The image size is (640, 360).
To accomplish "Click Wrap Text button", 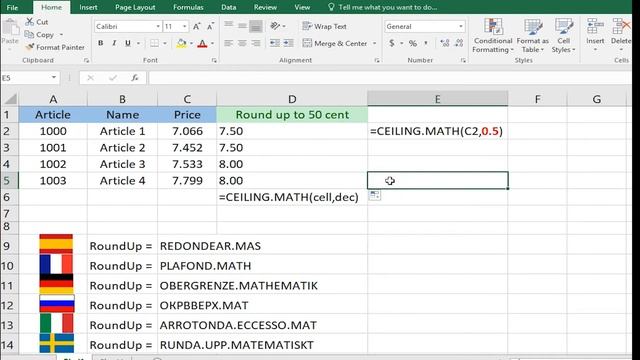I will 324,27.
